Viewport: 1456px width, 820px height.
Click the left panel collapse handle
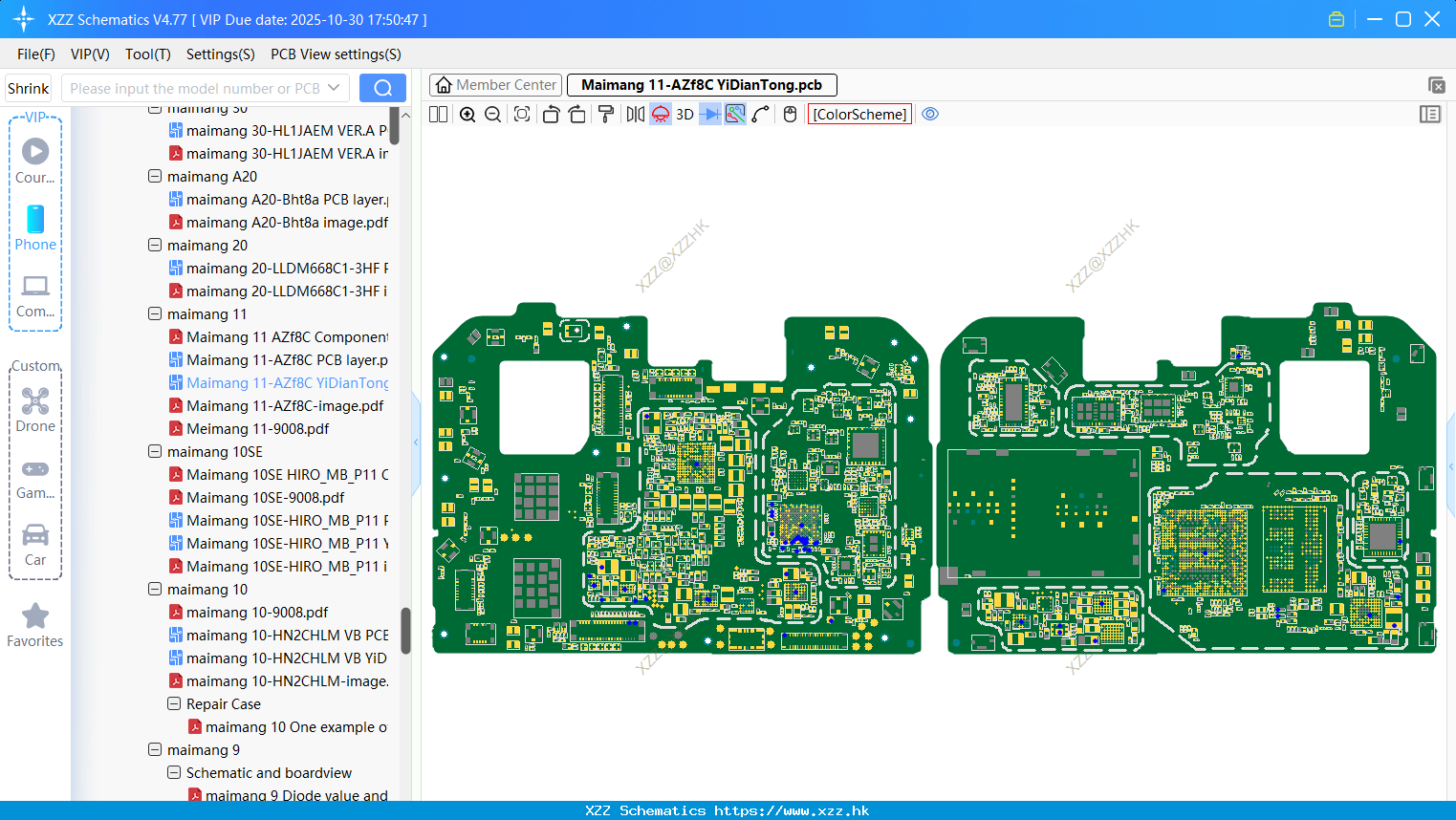pyautogui.click(x=416, y=442)
